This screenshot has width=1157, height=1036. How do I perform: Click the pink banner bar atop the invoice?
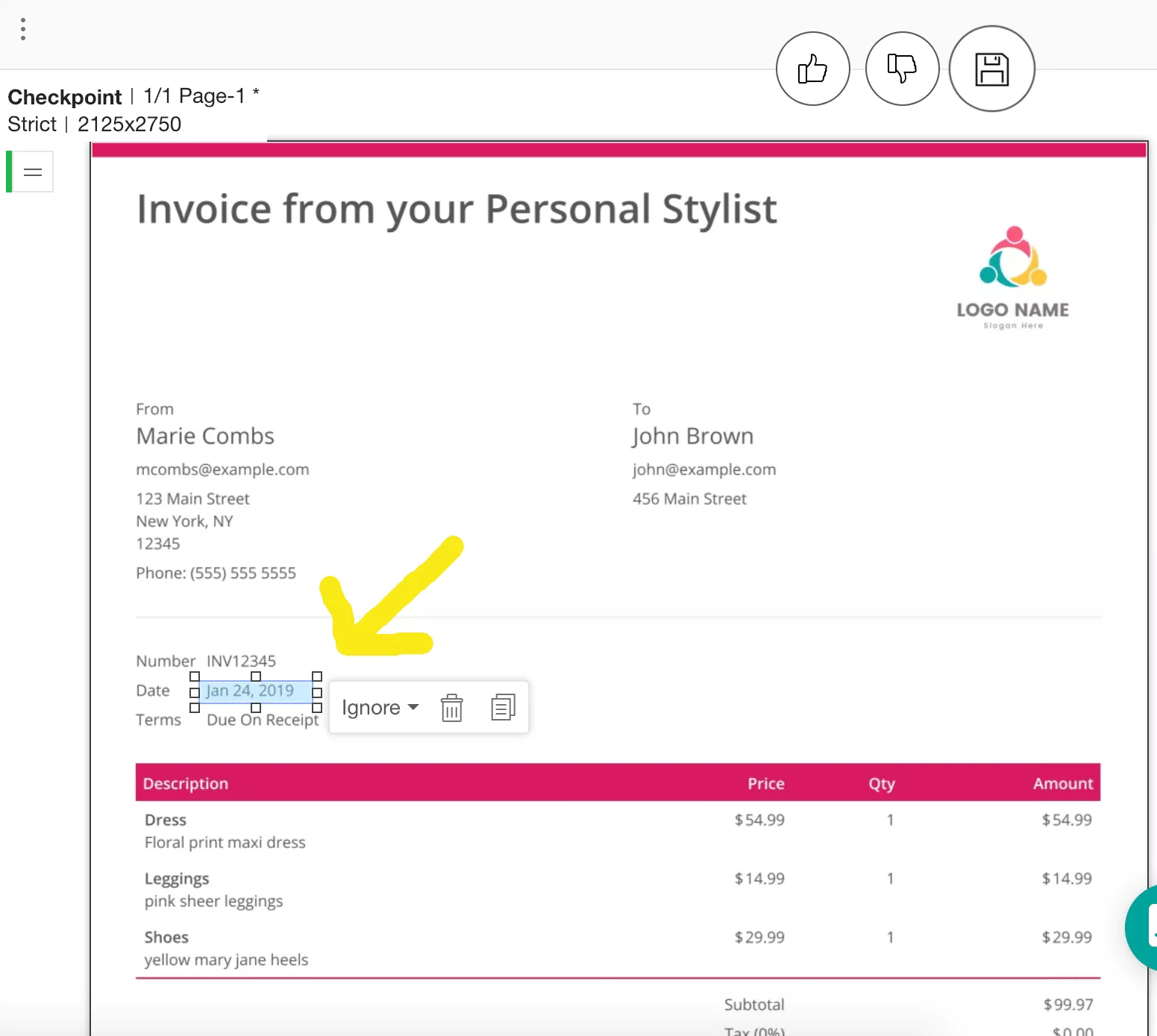tap(618, 150)
